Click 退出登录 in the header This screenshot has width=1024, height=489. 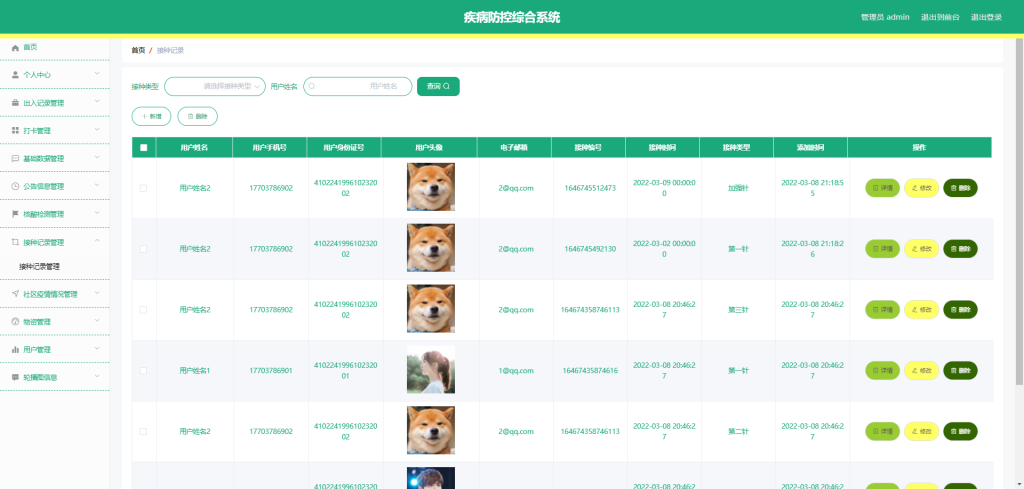(x=986, y=18)
